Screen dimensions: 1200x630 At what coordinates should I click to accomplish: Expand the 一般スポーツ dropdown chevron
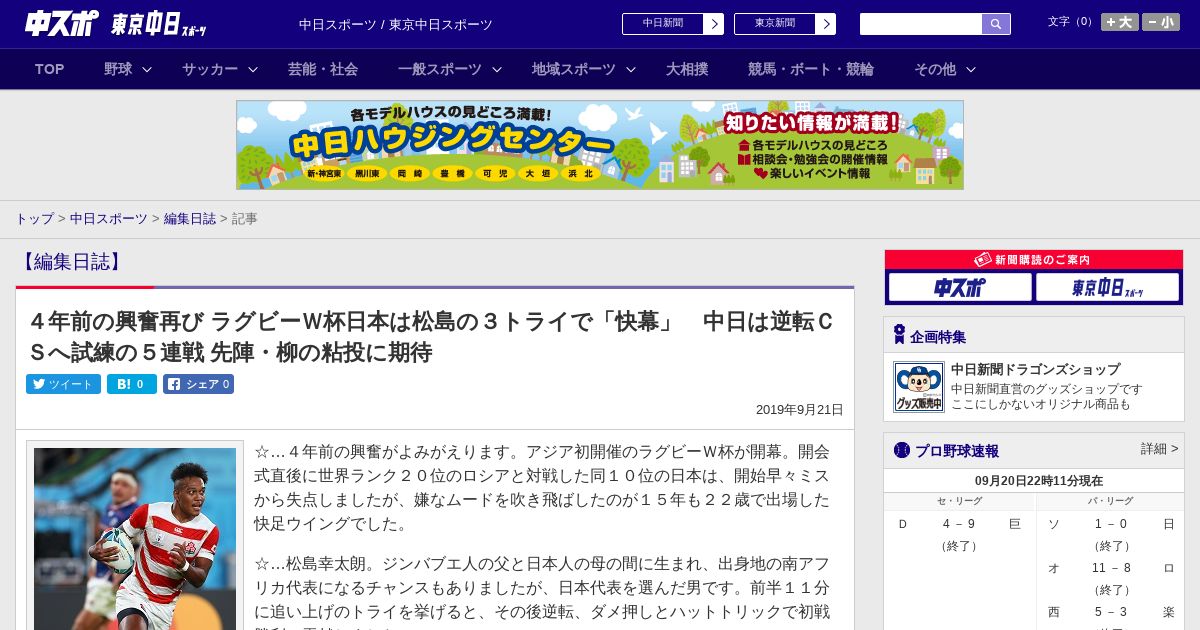click(x=497, y=69)
